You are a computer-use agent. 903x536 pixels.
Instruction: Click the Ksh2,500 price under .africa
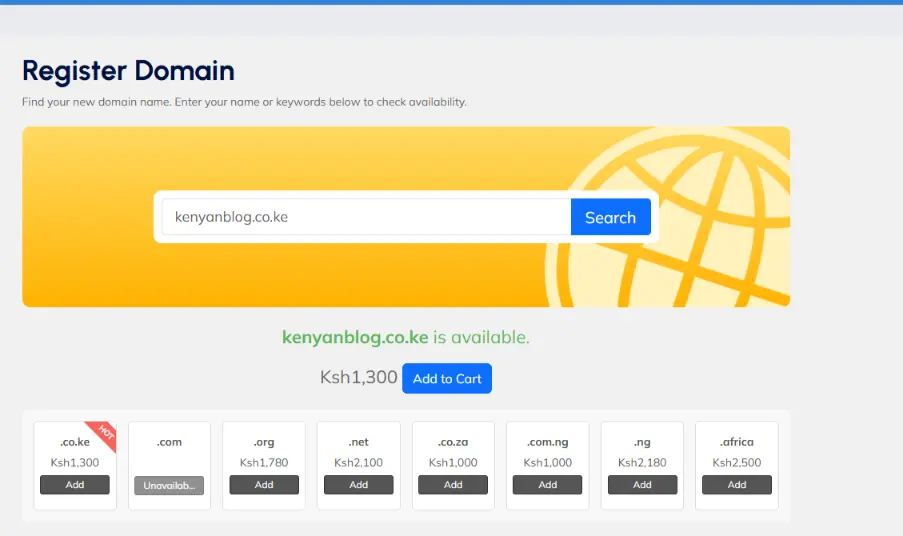(737, 462)
